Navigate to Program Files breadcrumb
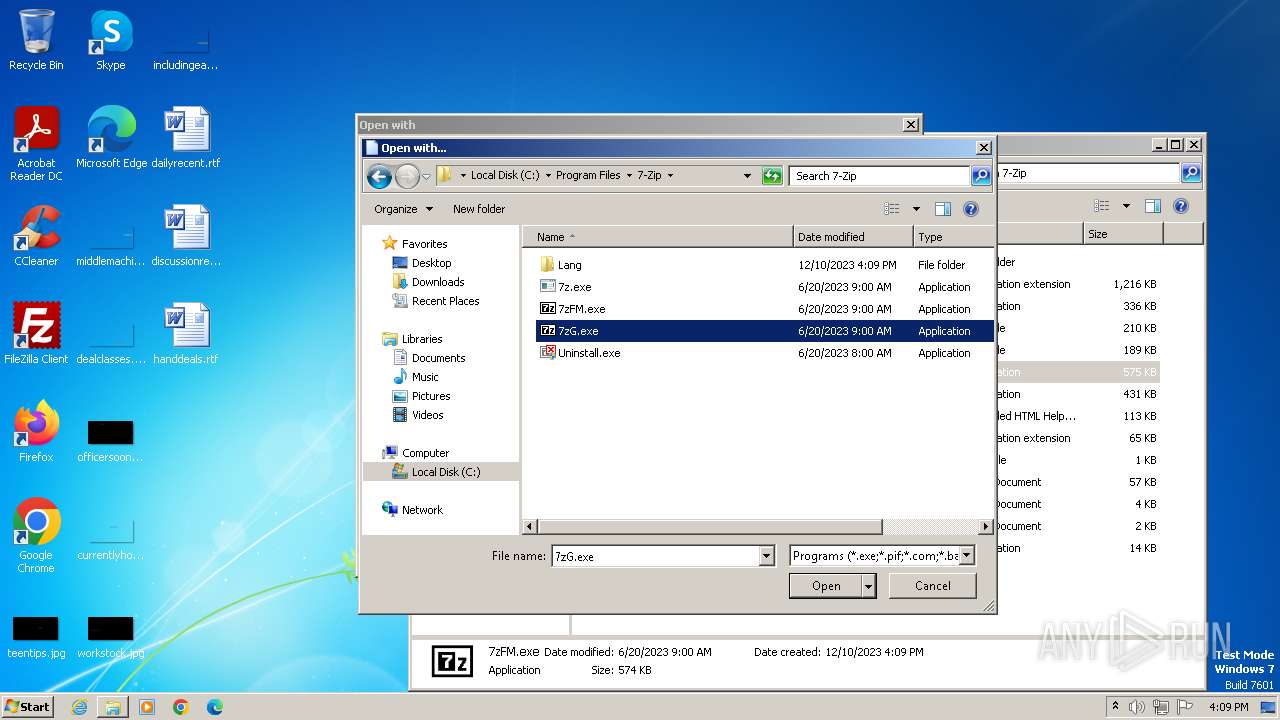This screenshot has width=1280, height=720. pyautogui.click(x=588, y=175)
